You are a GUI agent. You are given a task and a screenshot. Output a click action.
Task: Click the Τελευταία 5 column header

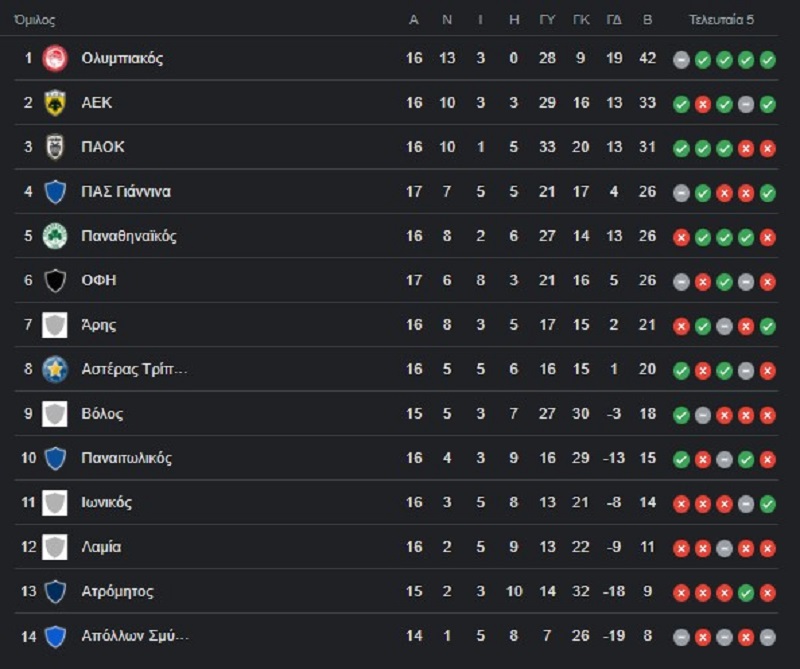point(721,20)
